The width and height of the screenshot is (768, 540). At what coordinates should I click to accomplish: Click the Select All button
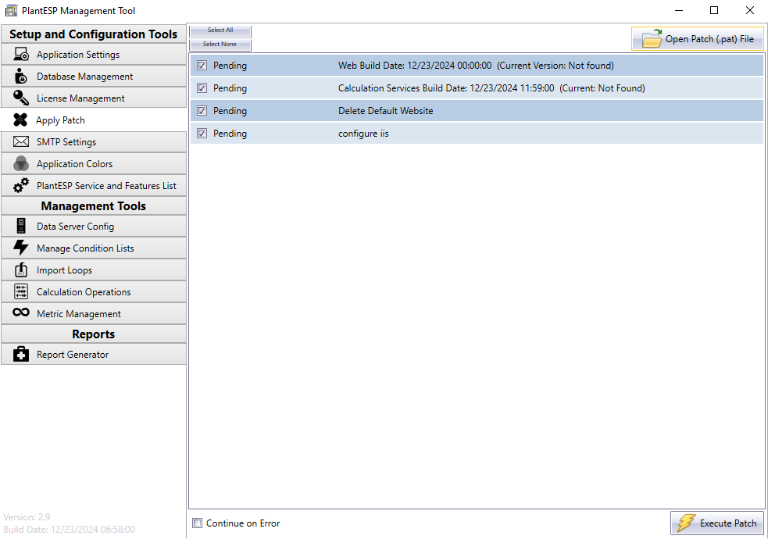tap(220, 30)
